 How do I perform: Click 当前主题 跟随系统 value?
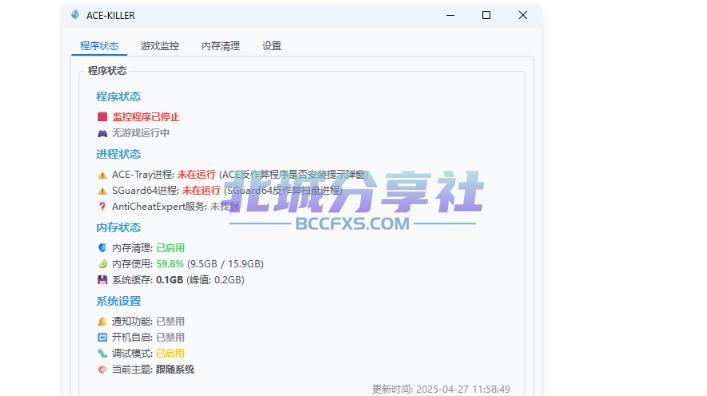tap(175, 369)
